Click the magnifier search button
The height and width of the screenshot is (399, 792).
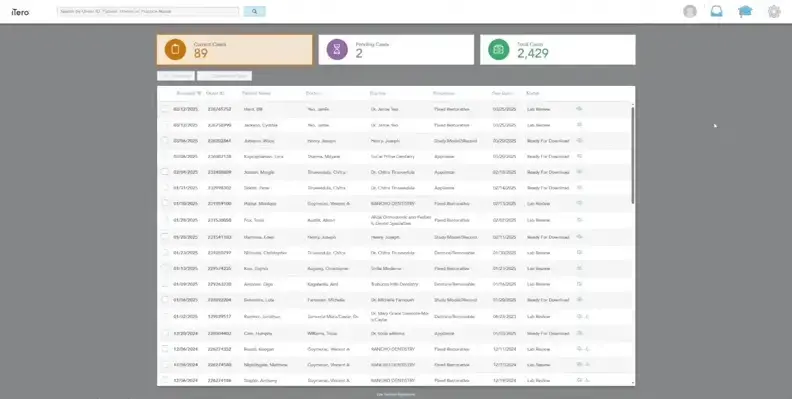tap(255, 11)
